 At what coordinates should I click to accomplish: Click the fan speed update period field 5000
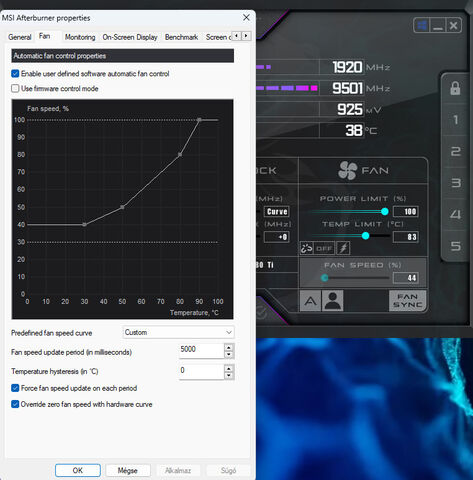(201, 351)
